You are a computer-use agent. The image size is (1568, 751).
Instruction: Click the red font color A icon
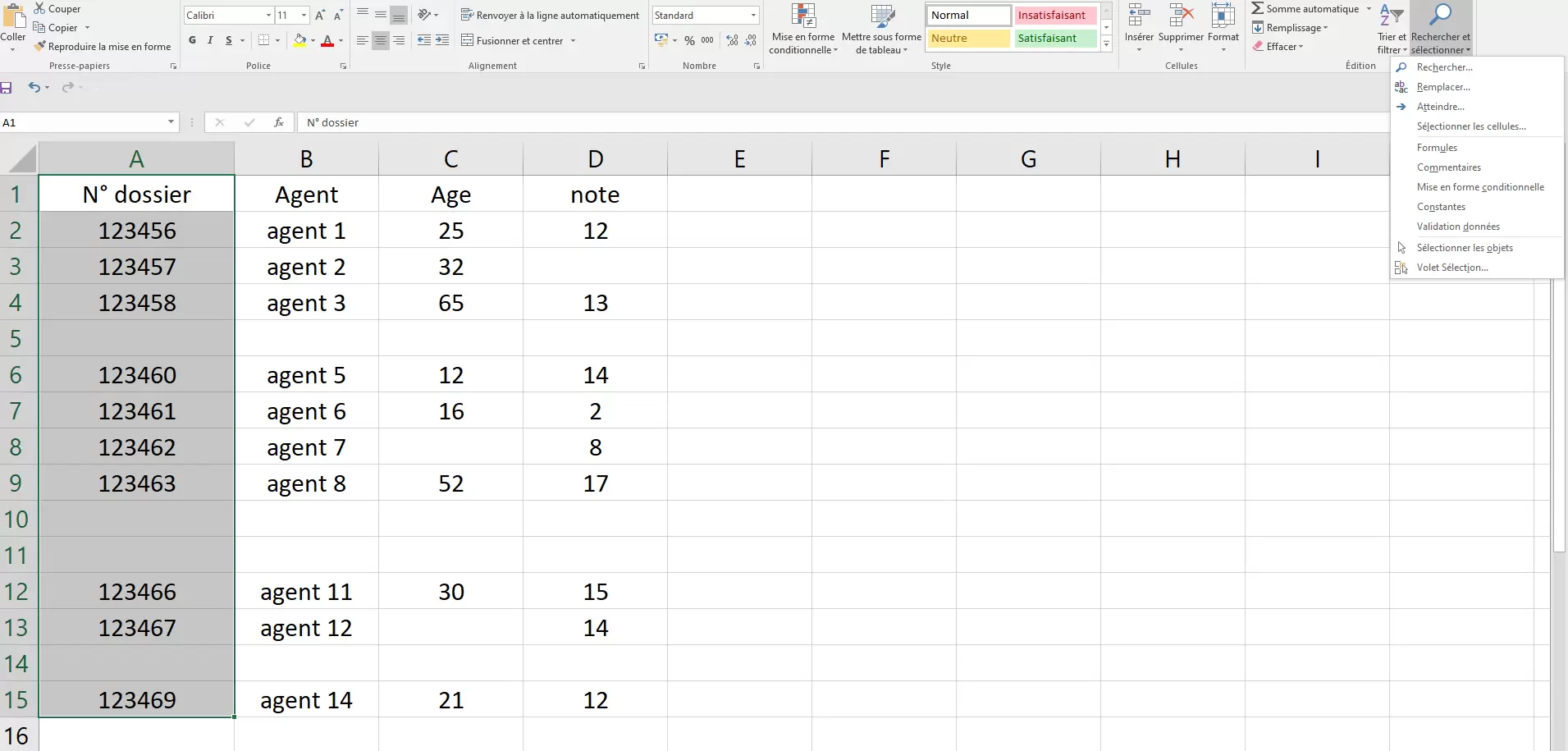pos(327,40)
